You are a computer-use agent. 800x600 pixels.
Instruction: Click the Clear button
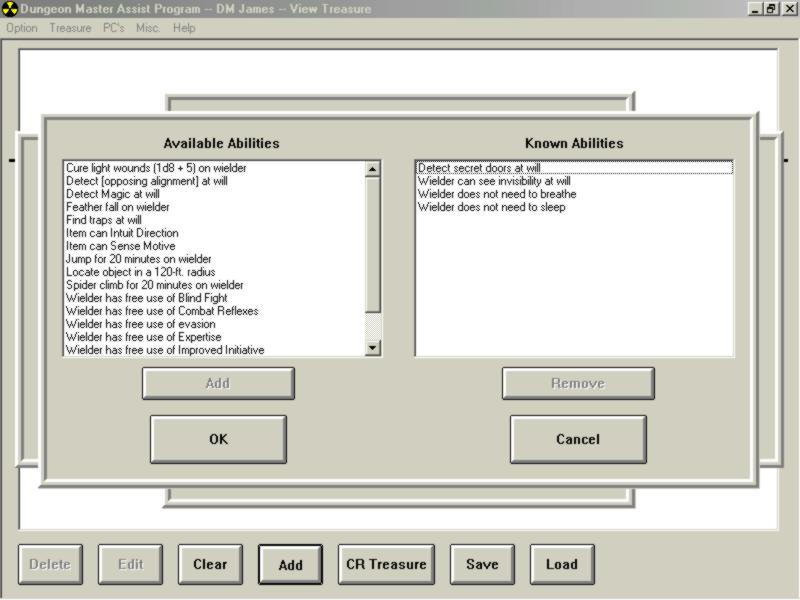[210, 564]
